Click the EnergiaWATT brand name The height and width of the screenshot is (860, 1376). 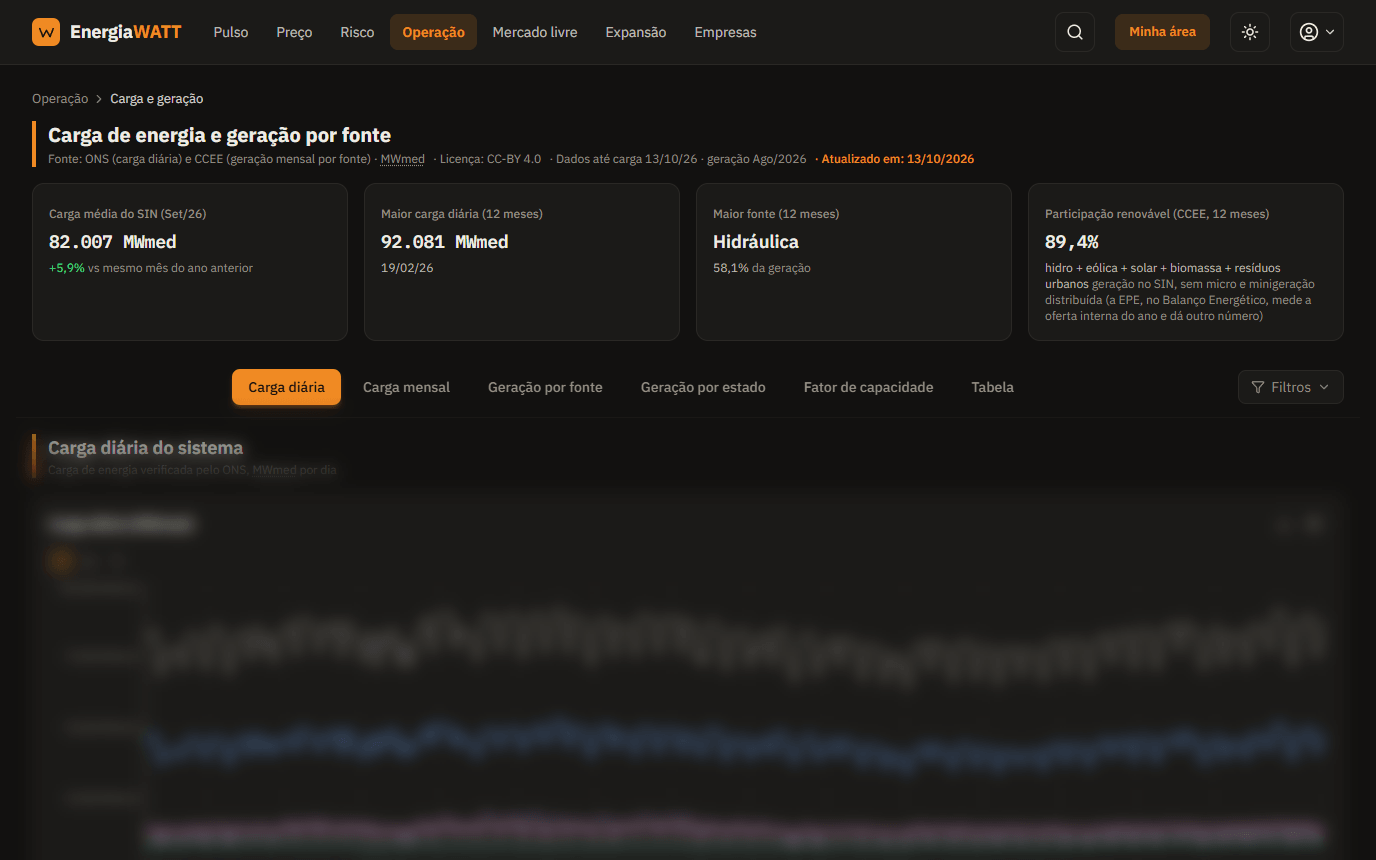point(126,32)
